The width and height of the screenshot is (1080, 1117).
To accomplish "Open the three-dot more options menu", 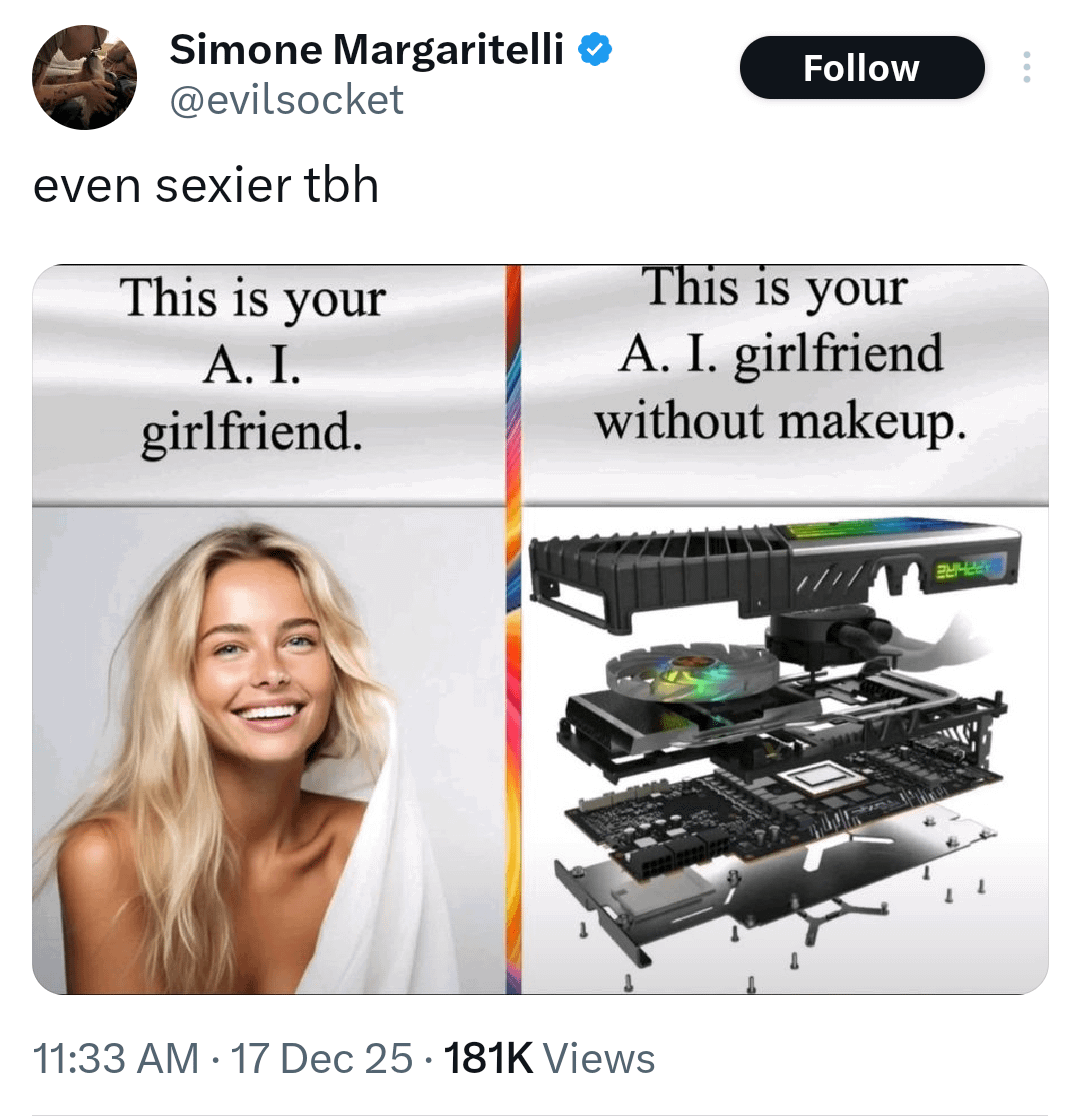I will click(x=1026, y=67).
